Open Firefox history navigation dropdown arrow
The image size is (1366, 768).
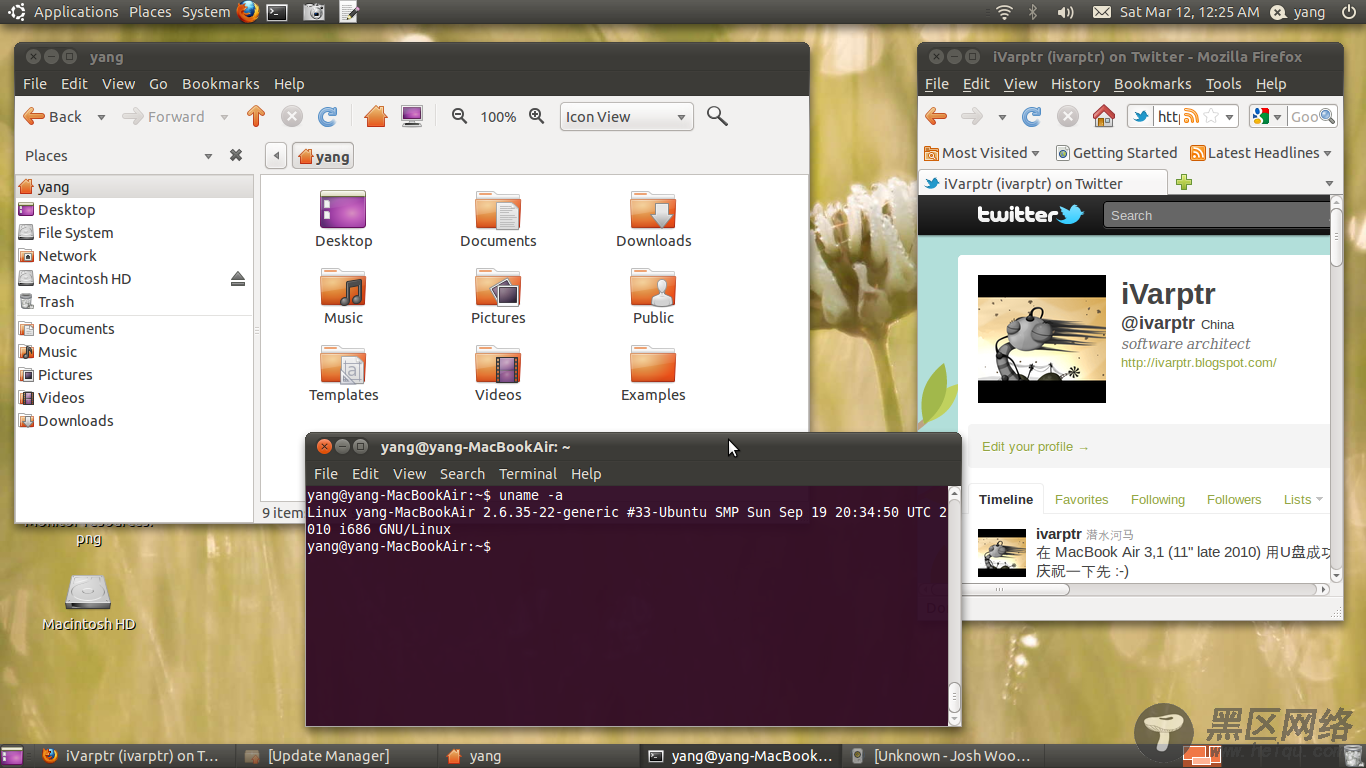(1002, 117)
